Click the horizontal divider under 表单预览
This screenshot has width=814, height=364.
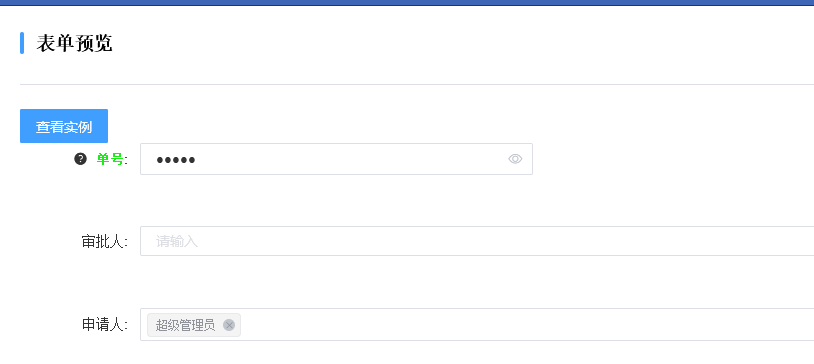click(x=417, y=84)
